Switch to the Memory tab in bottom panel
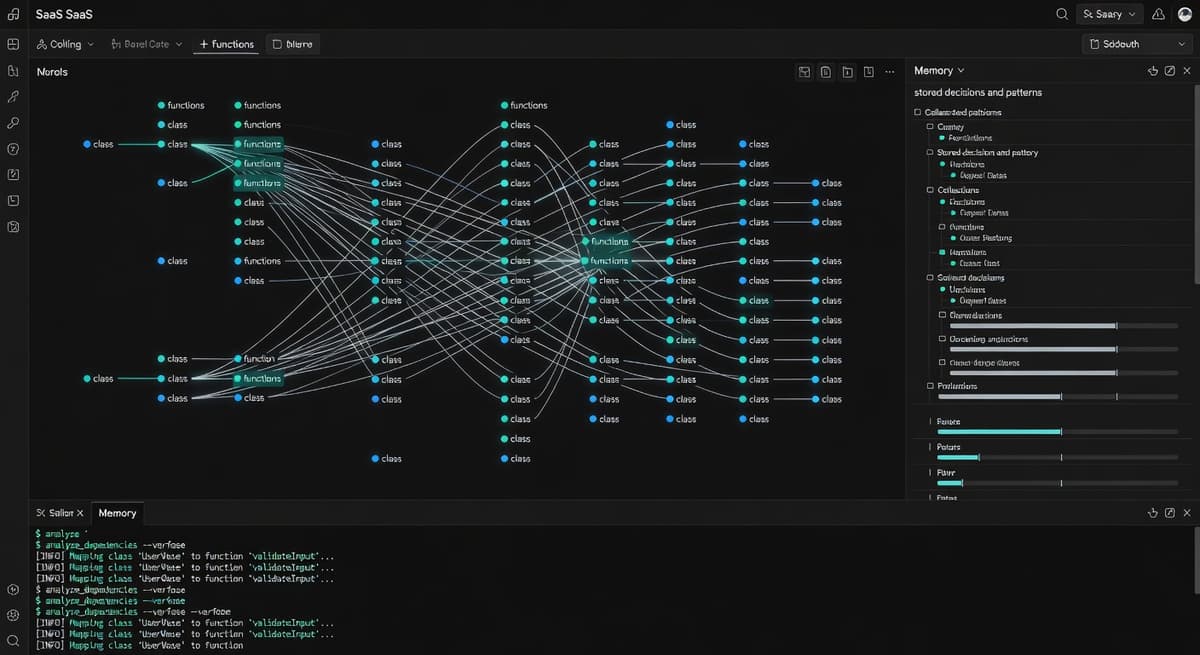The width and height of the screenshot is (1200, 655). 117,512
